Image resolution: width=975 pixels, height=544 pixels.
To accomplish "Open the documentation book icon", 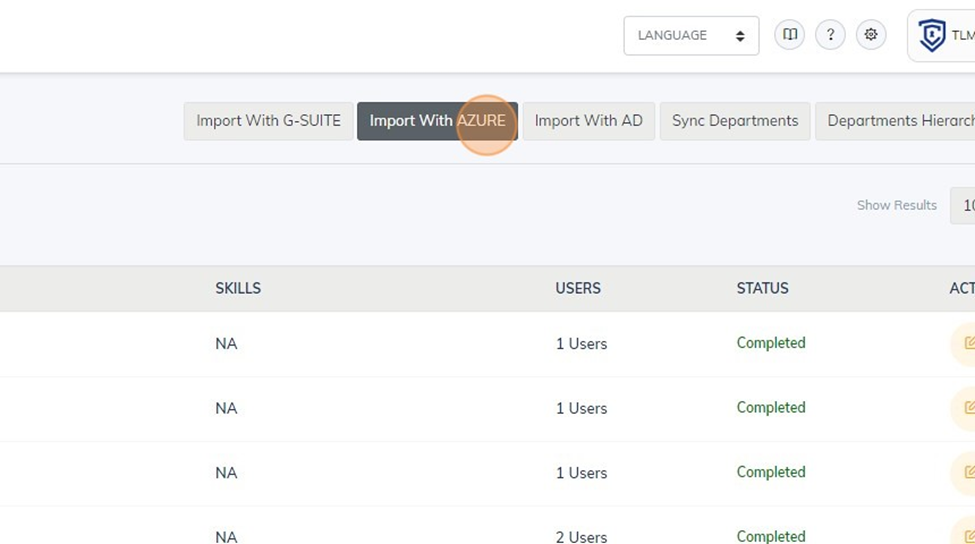I will [790, 35].
